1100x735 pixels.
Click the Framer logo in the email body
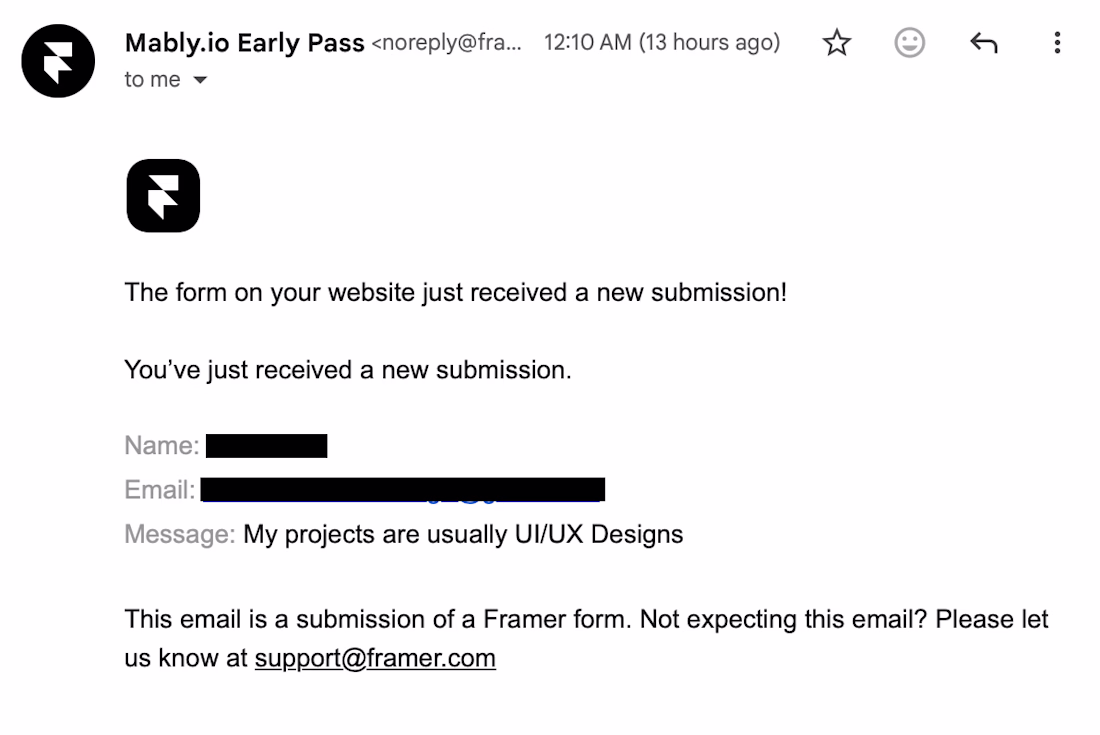click(x=163, y=196)
